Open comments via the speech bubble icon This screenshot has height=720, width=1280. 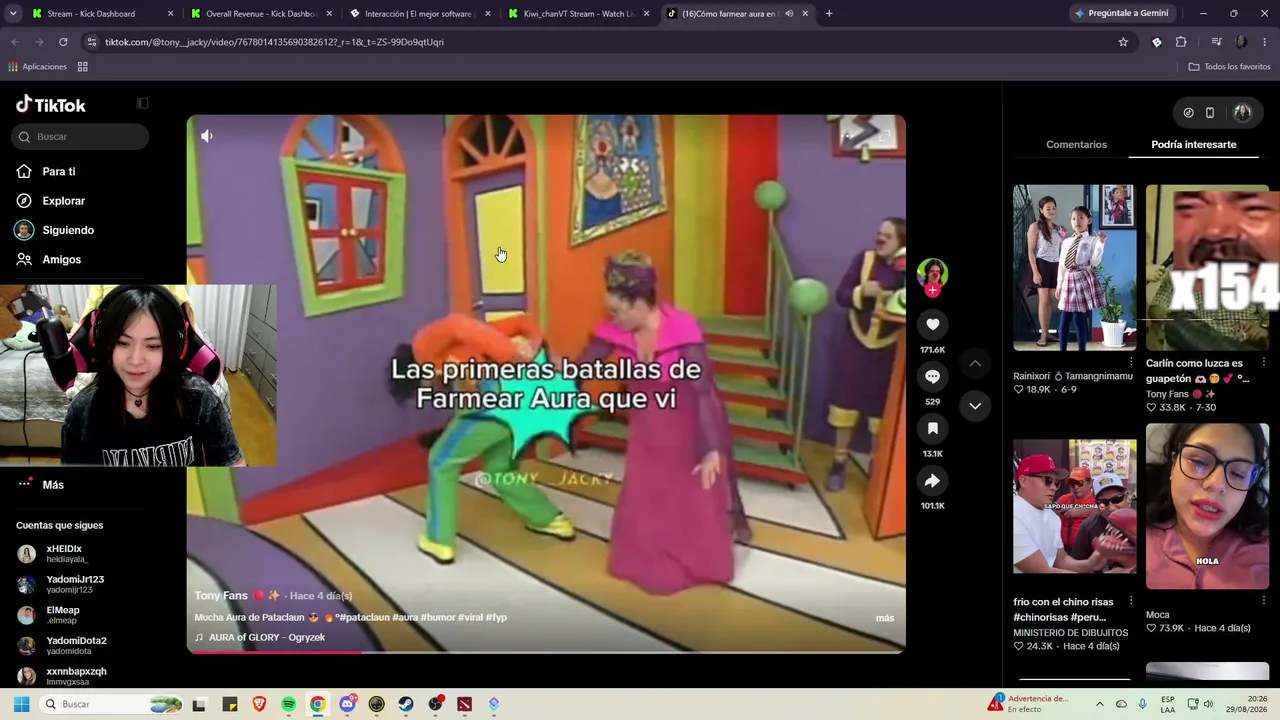(932, 376)
